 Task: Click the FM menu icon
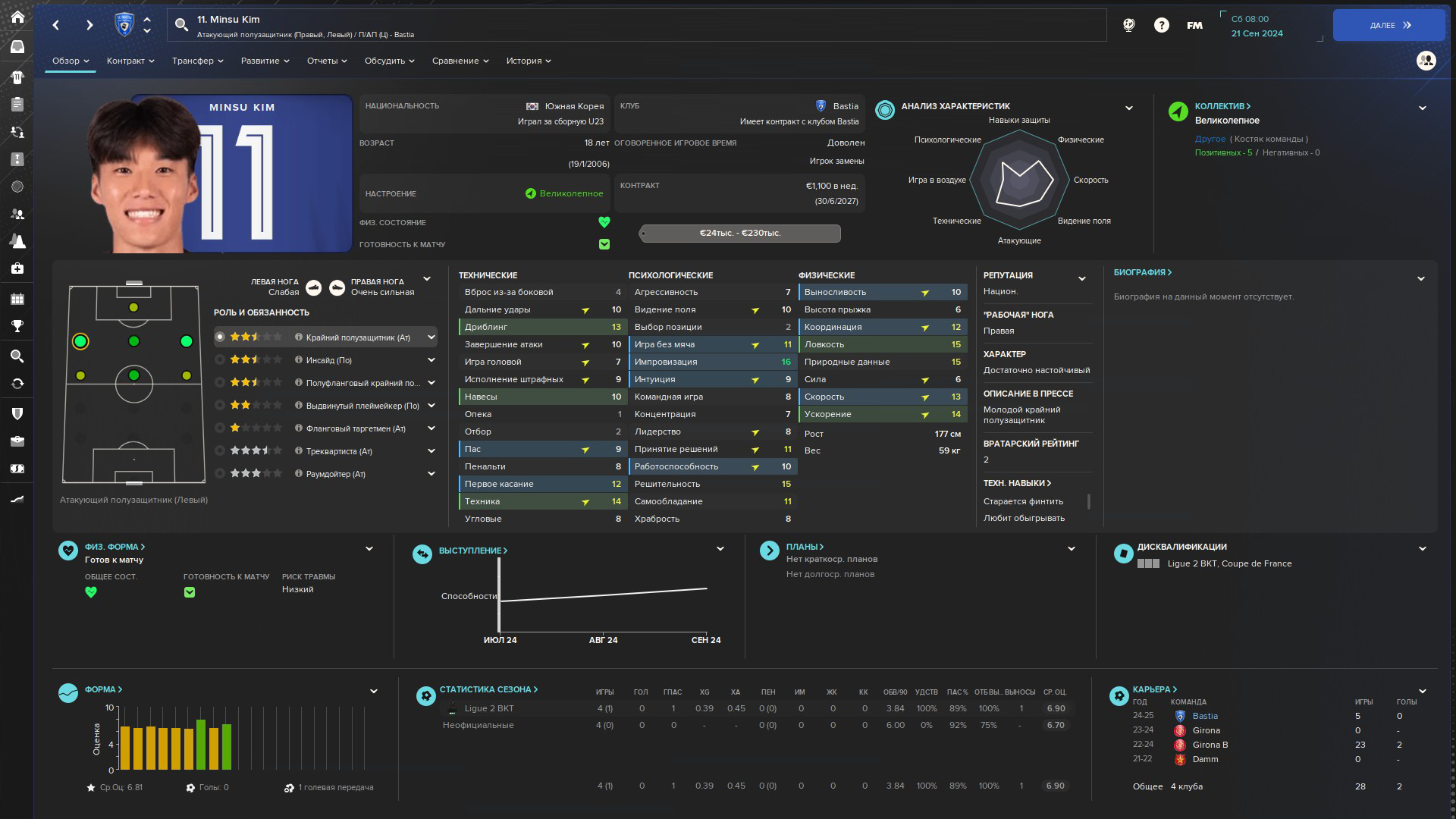point(1194,25)
